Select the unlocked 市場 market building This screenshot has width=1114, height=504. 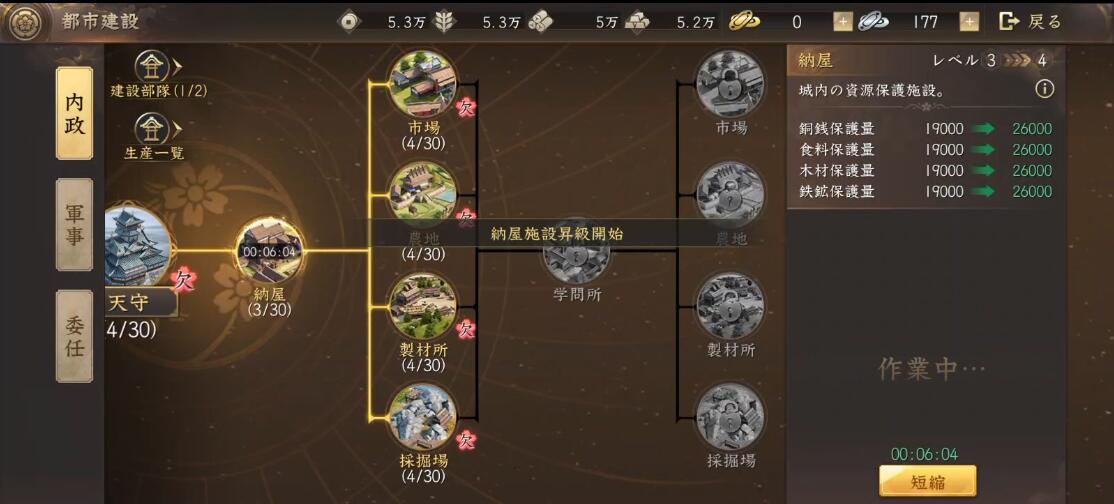(423, 83)
